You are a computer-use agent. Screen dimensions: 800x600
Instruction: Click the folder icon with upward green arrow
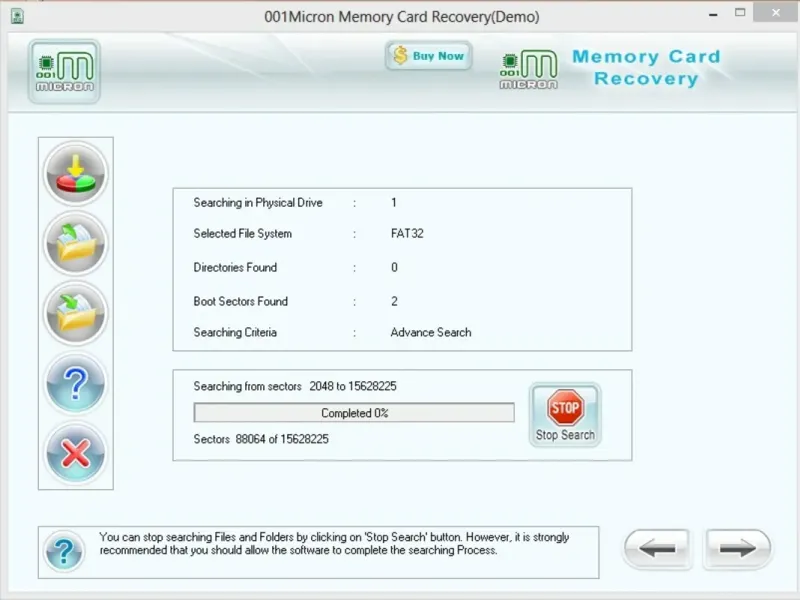(x=76, y=243)
